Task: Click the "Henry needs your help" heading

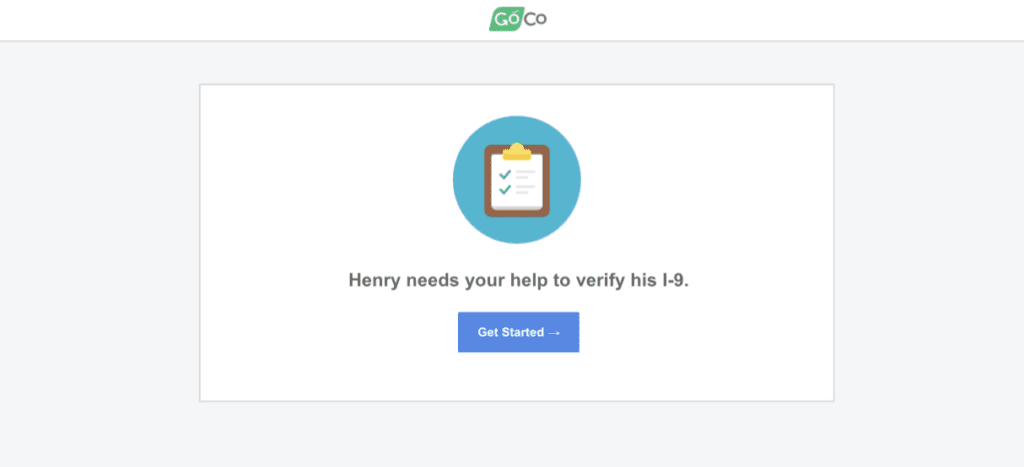Action: (519, 280)
